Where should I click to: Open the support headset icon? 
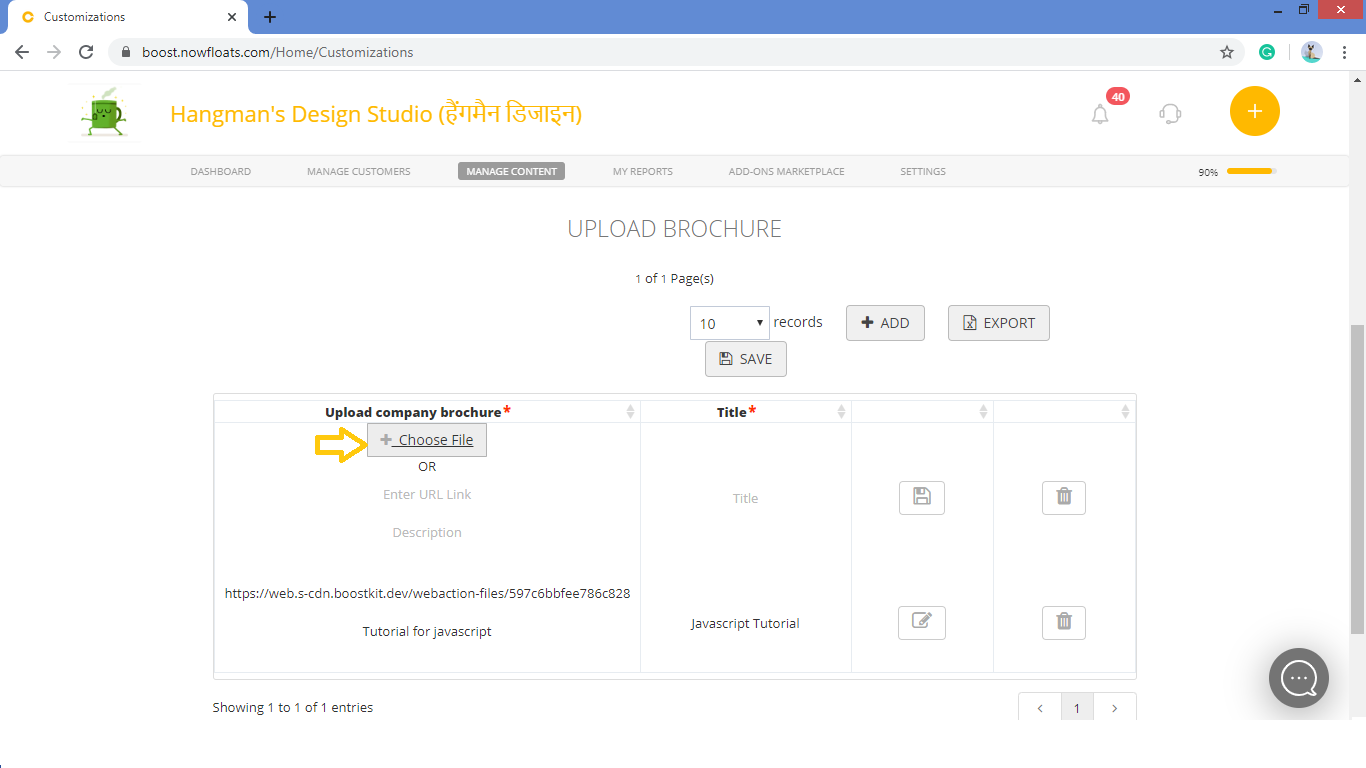pos(1170,113)
